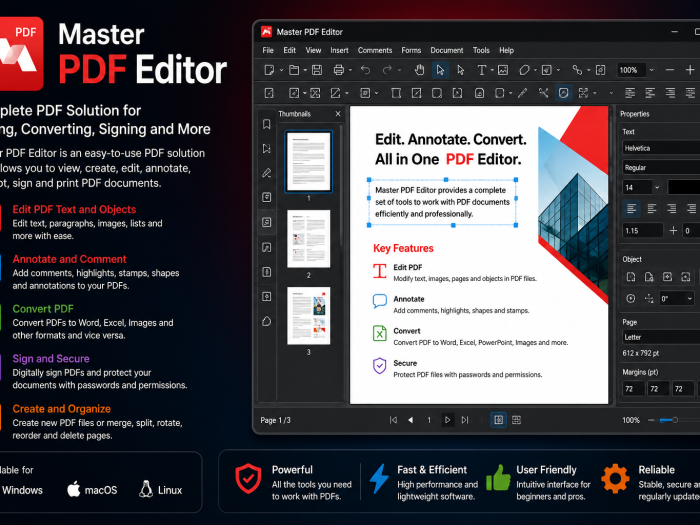The image size is (700, 525).
Task: Go to the next page arrow
Action: tap(447, 420)
